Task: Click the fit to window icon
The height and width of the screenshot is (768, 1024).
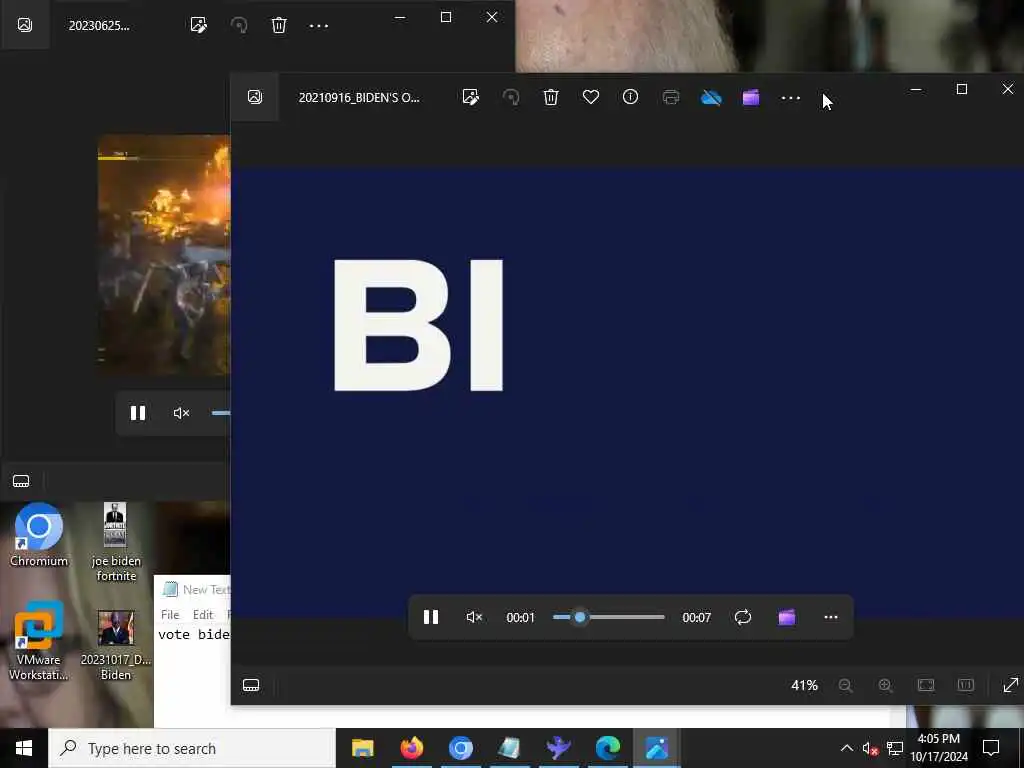Action: click(926, 685)
